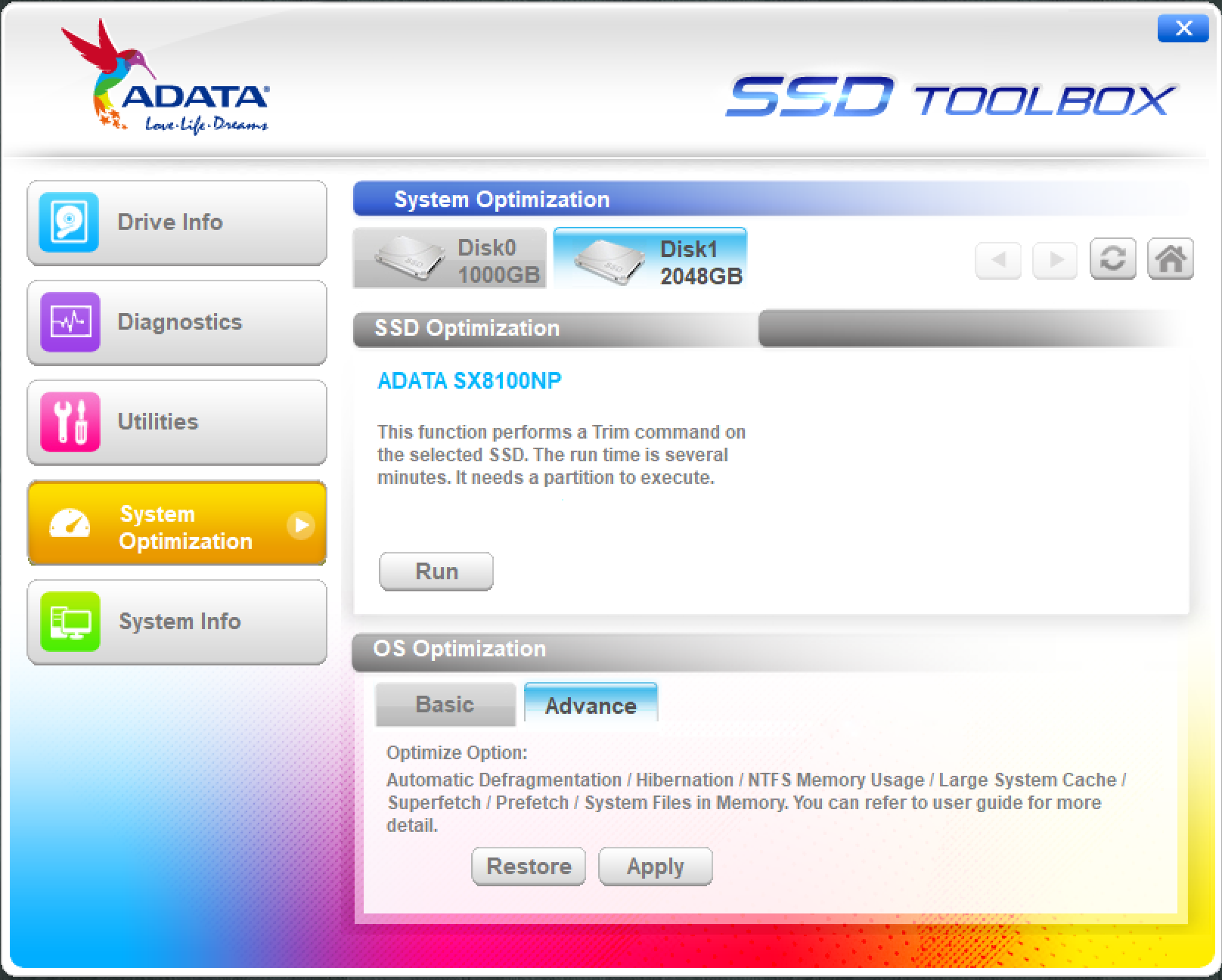Click the ADATA SX8100NP model name
The width and height of the screenshot is (1222, 980).
pyautogui.click(x=470, y=380)
